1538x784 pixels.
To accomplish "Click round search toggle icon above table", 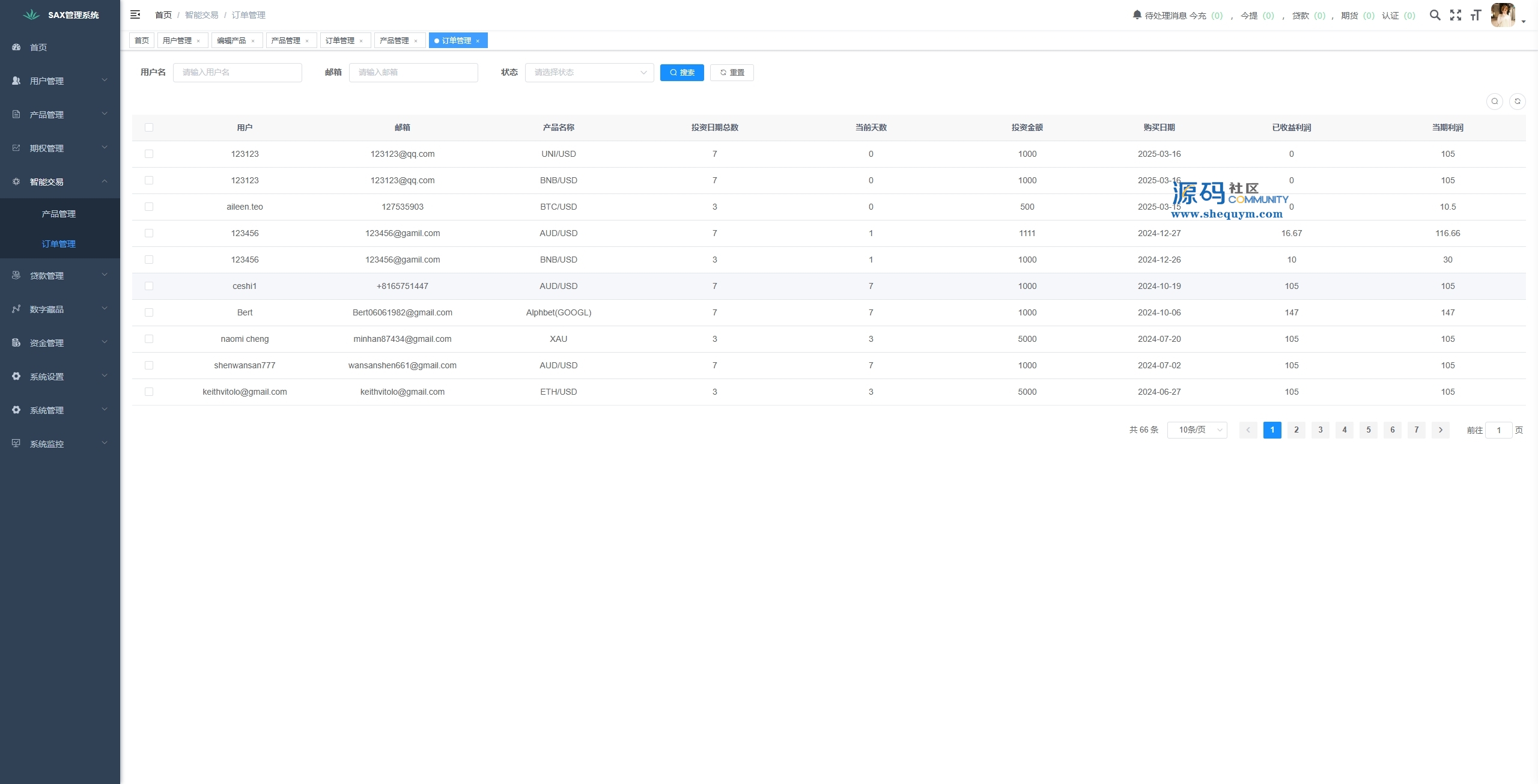I will pos(1494,102).
